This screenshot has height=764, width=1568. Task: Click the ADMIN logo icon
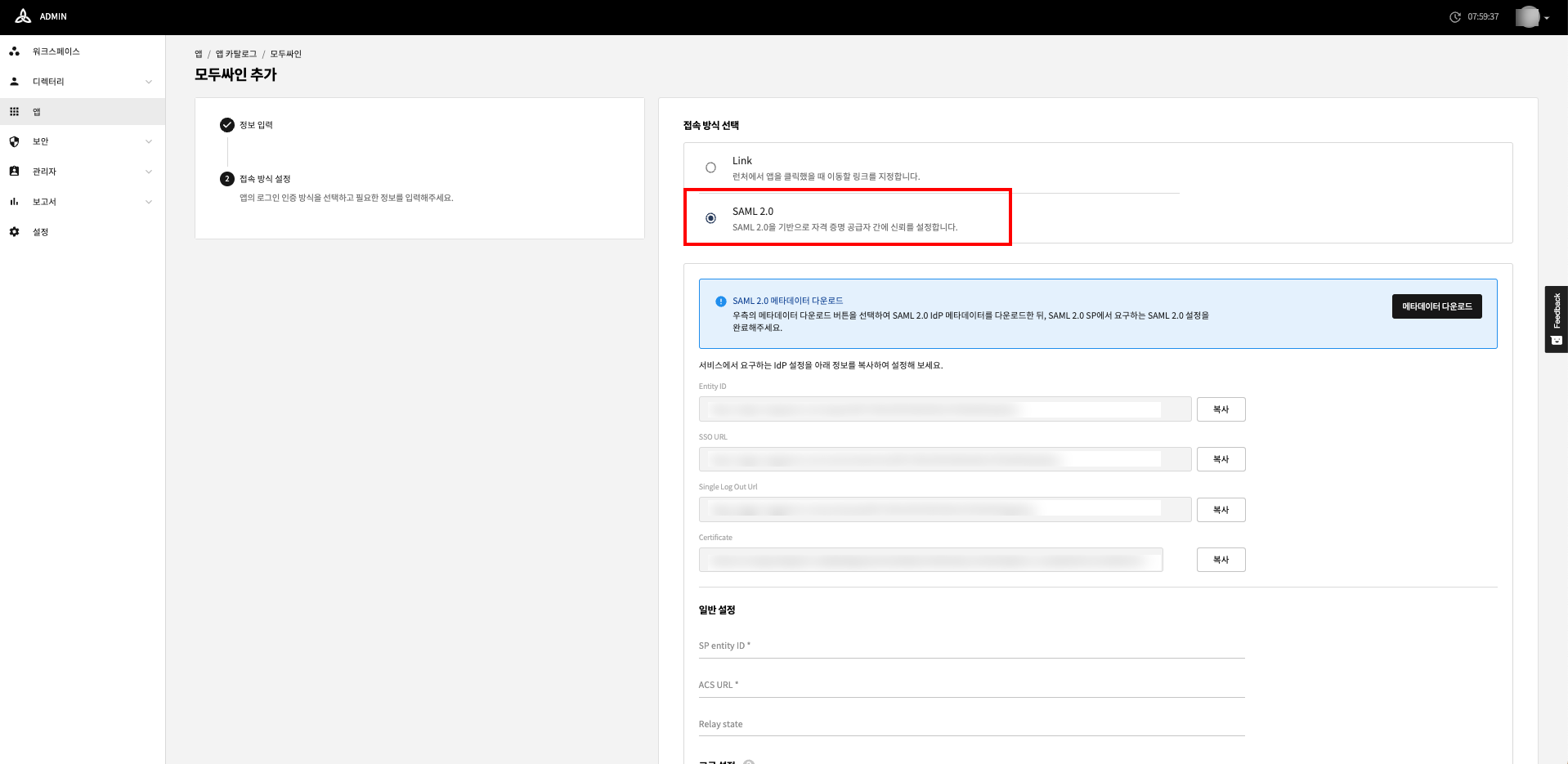pos(23,16)
